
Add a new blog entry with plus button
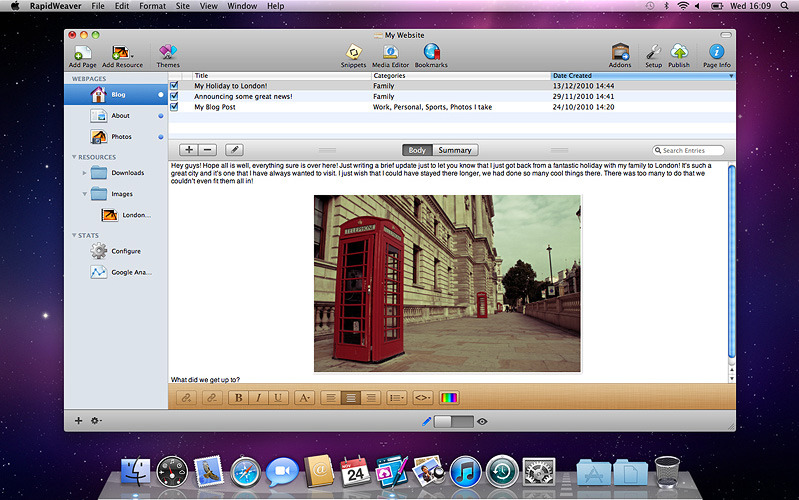[x=189, y=150]
